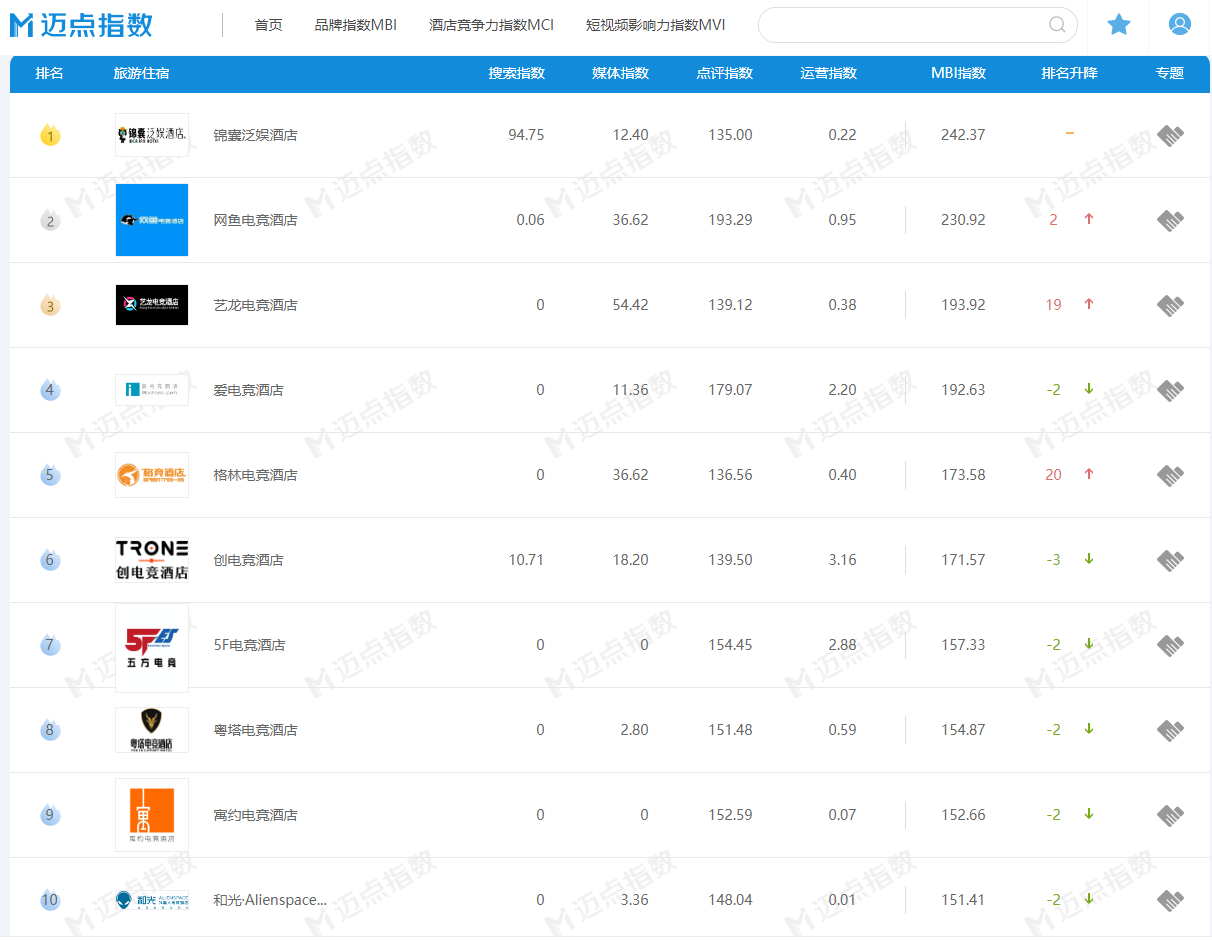Click handshake topic icon for 寓约电竞酒店
Viewport: 1212px width, 940px height.
tap(1170, 815)
